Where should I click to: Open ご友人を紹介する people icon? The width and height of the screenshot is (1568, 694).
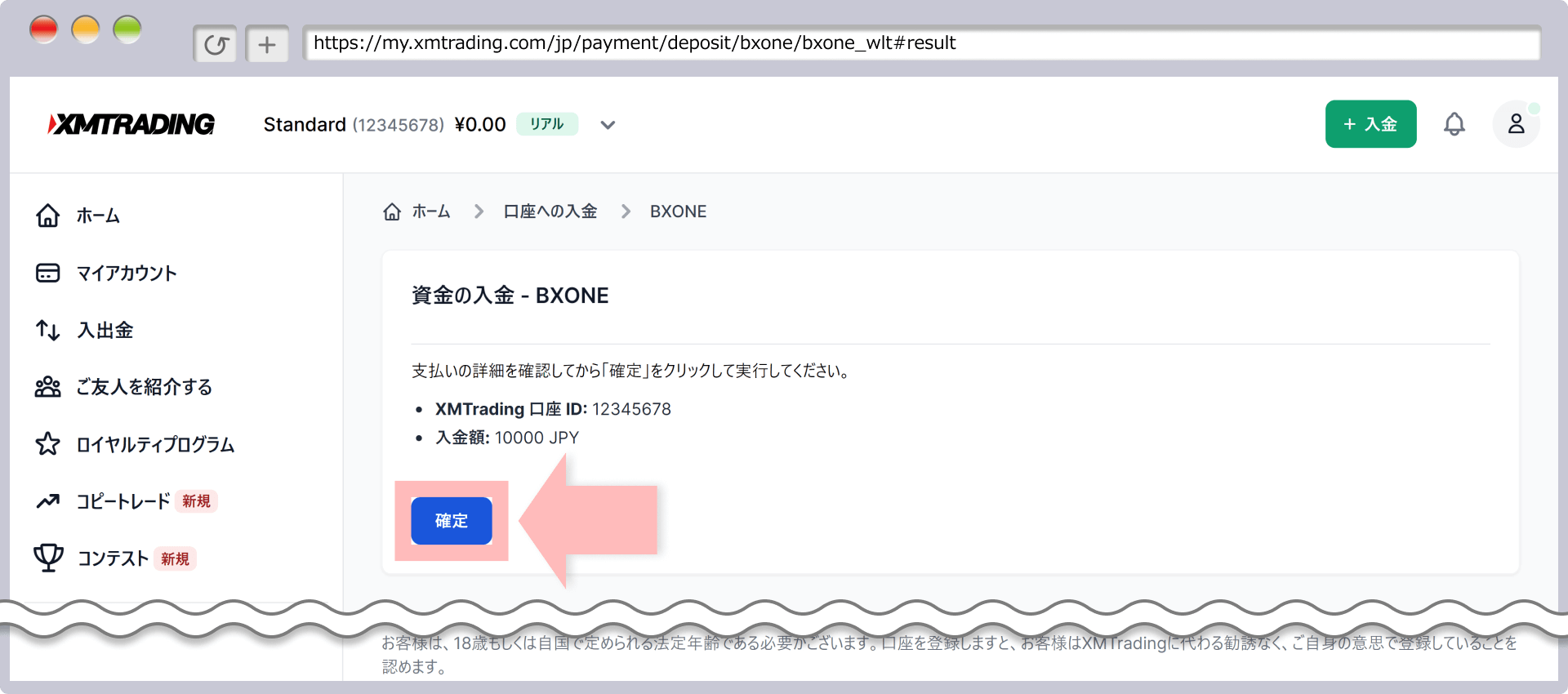[48, 387]
